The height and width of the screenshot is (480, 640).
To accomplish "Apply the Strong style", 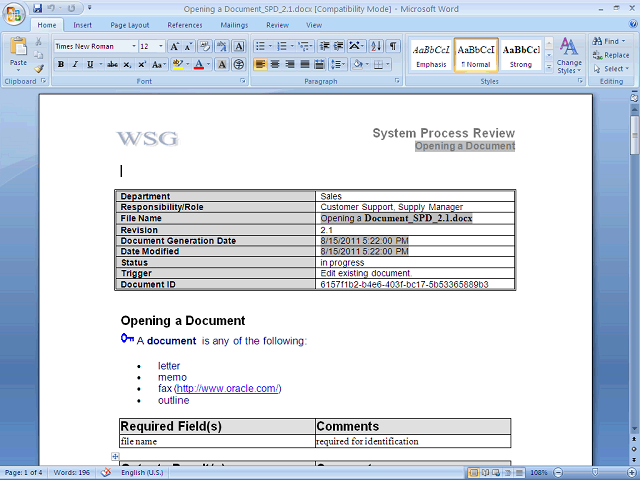I will click(x=521, y=55).
